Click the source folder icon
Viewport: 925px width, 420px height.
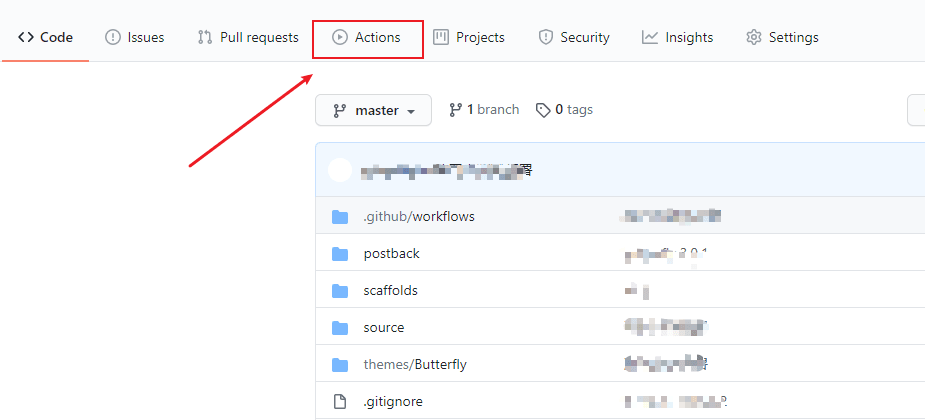point(340,328)
